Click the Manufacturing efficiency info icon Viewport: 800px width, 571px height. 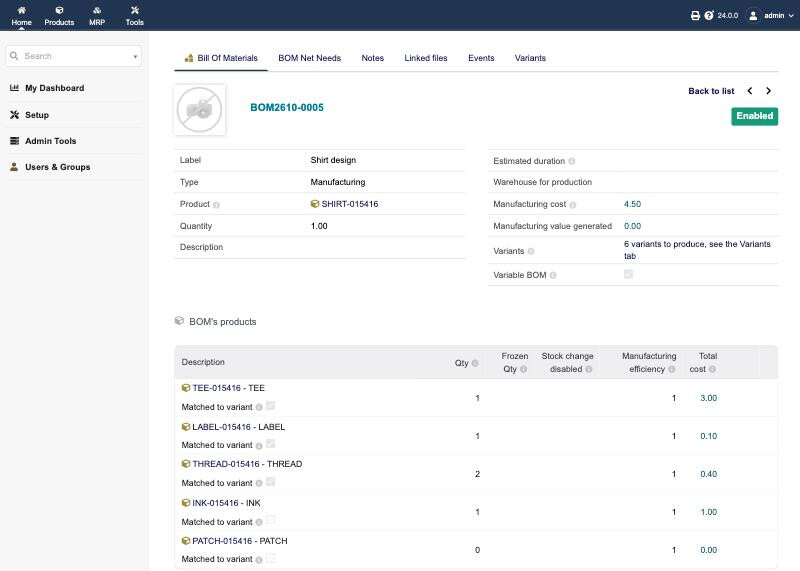tap(671, 369)
